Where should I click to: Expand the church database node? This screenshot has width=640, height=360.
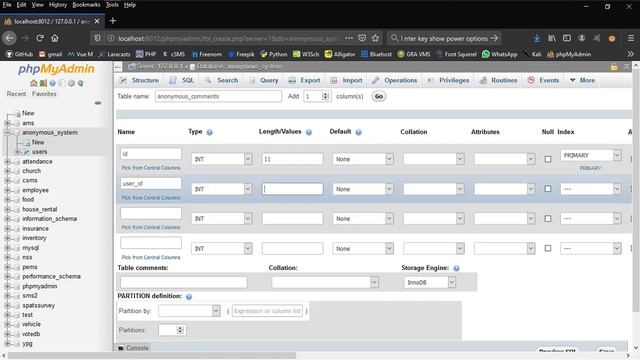tap(7, 171)
